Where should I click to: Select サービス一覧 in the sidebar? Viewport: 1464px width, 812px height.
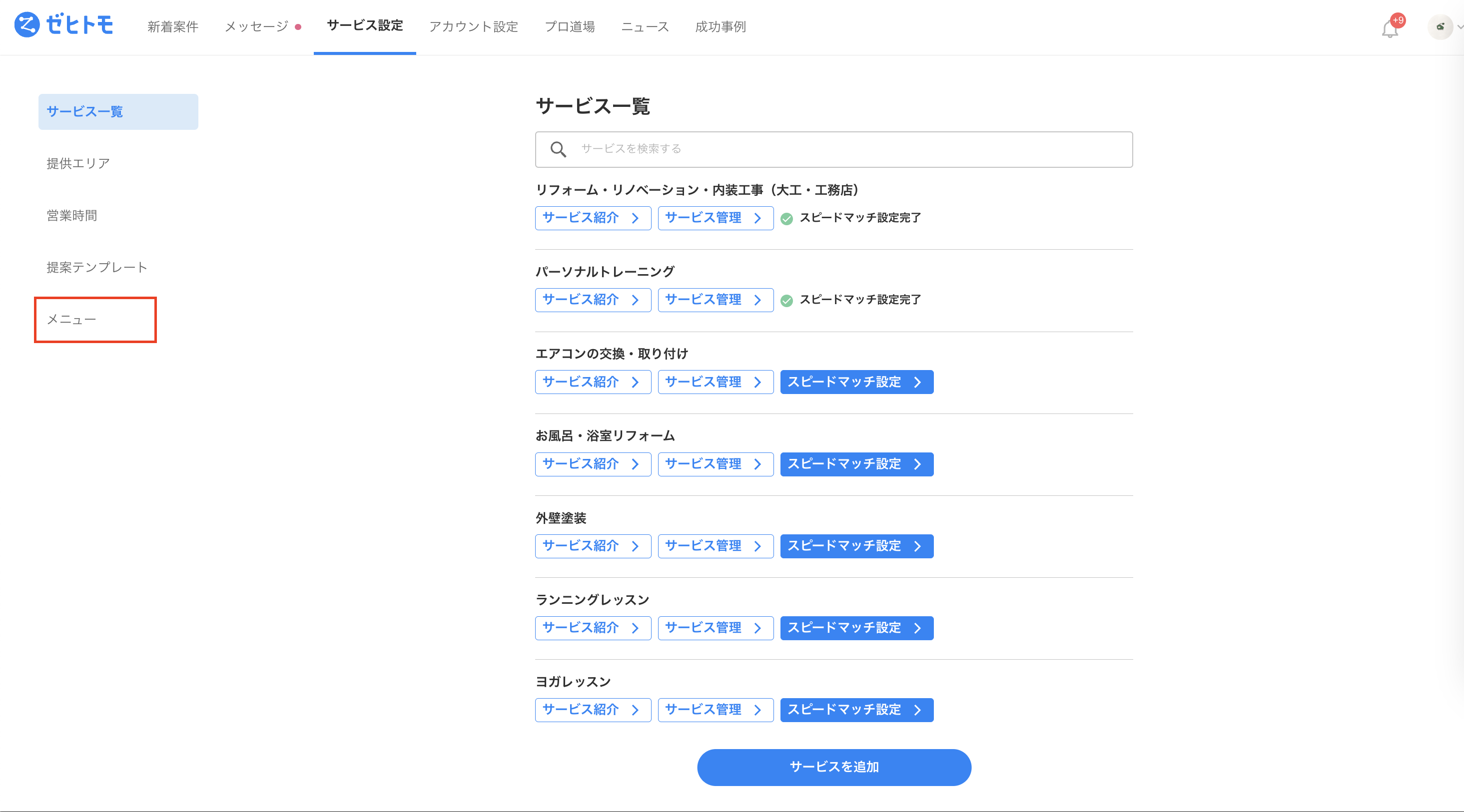click(x=118, y=111)
